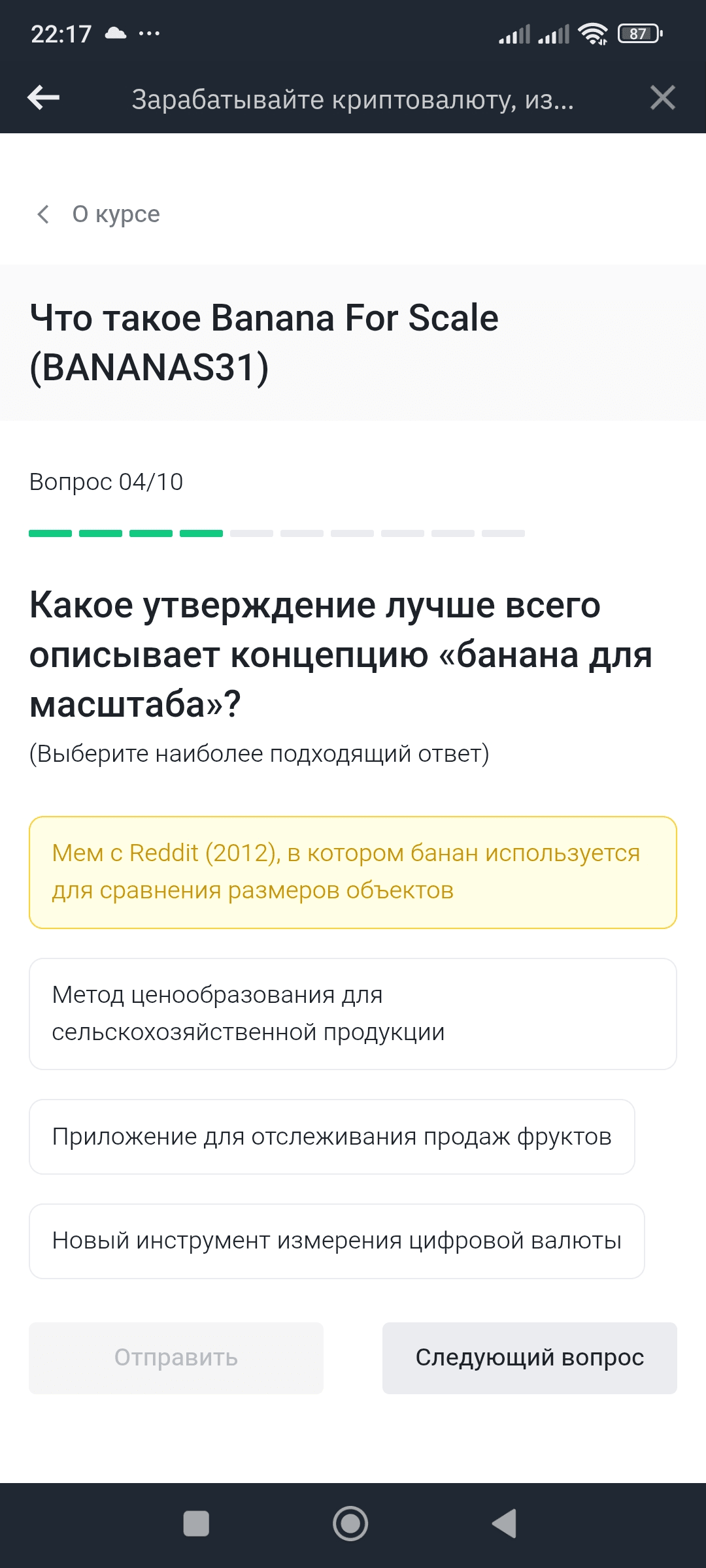The width and height of the screenshot is (706, 1568).
Task: Go to 'Следующий вопрос'
Action: (x=529, y=1358)
